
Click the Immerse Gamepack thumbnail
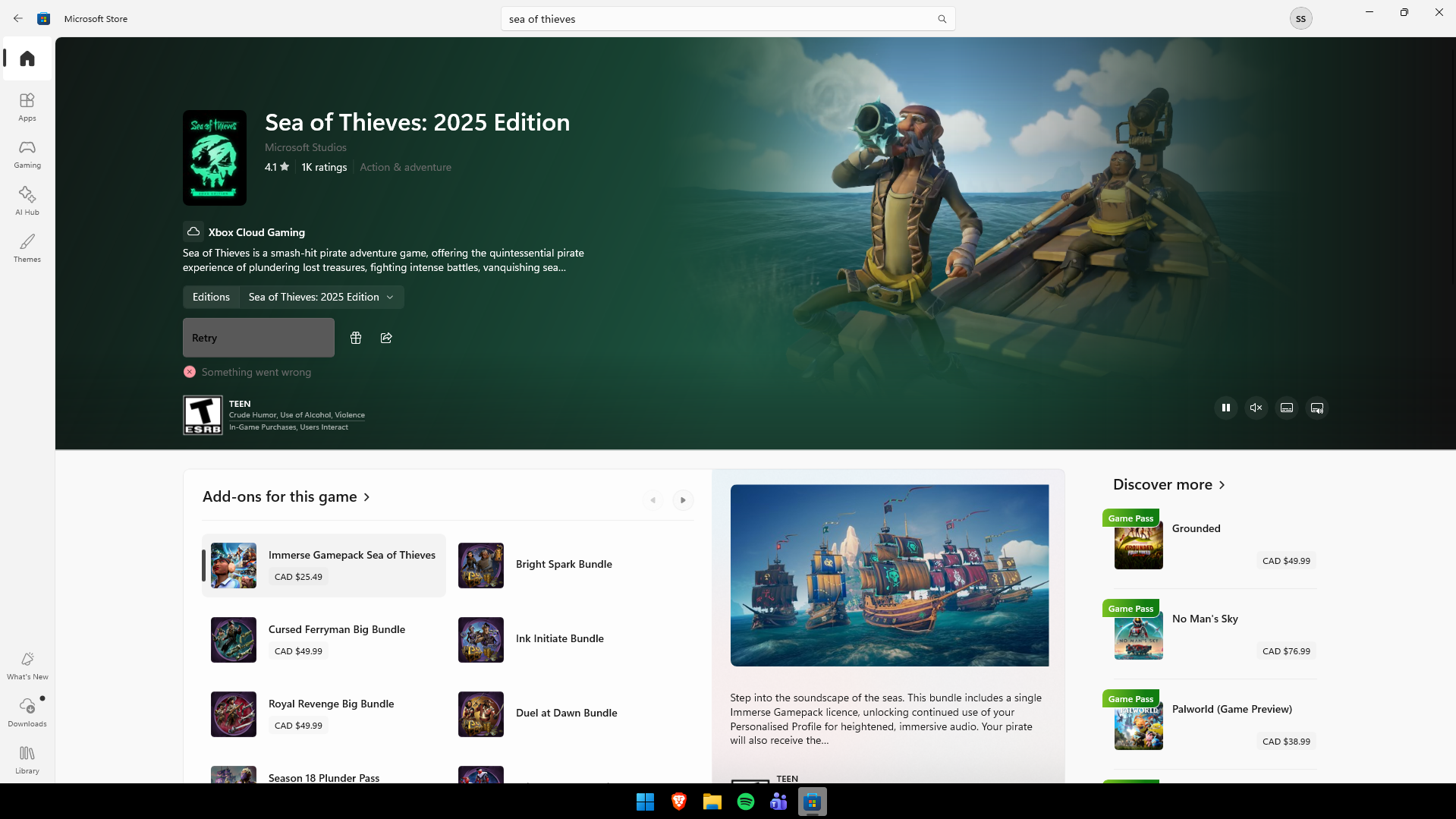[234, 565]
